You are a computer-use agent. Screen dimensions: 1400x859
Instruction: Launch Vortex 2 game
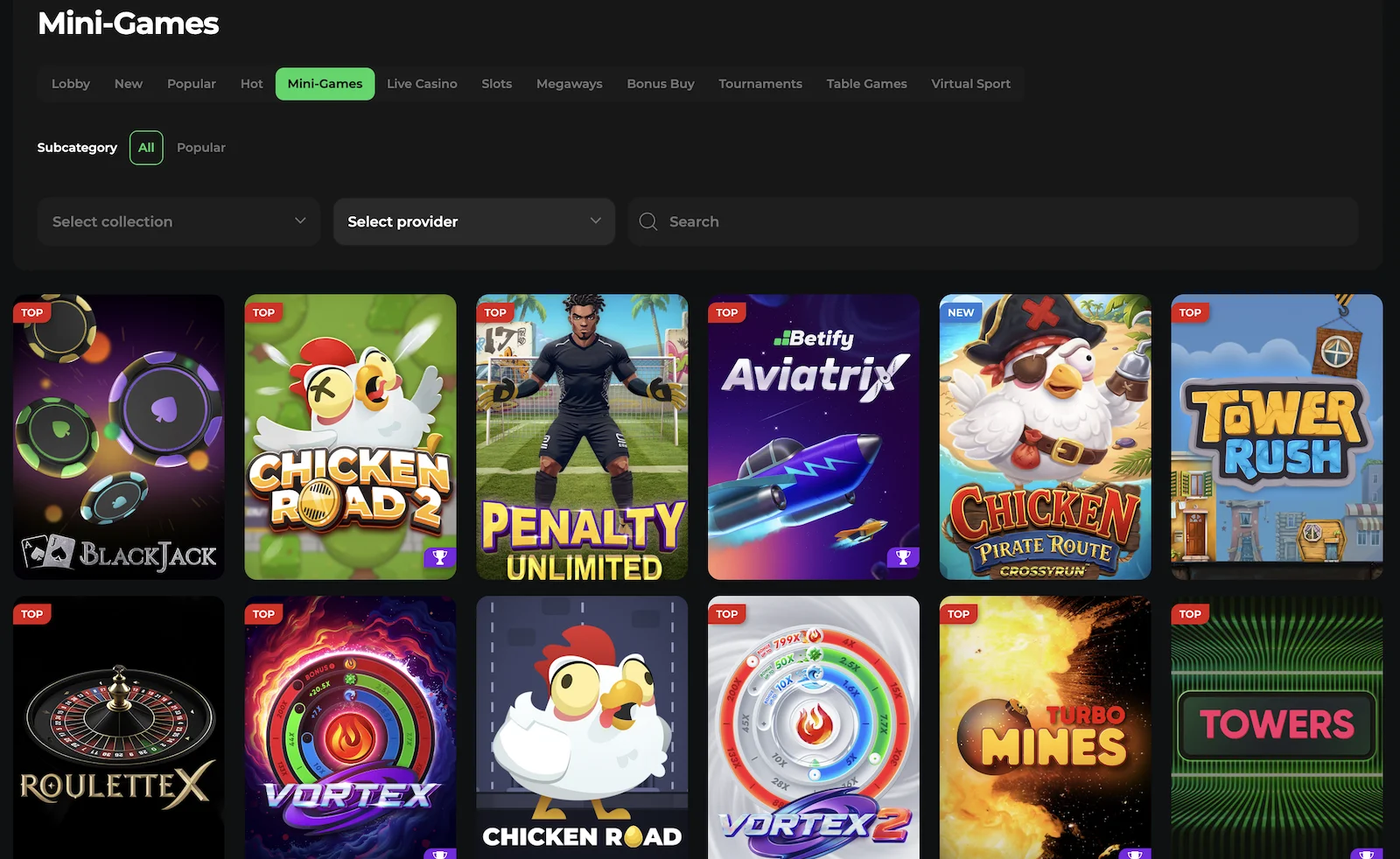point(814,728)
